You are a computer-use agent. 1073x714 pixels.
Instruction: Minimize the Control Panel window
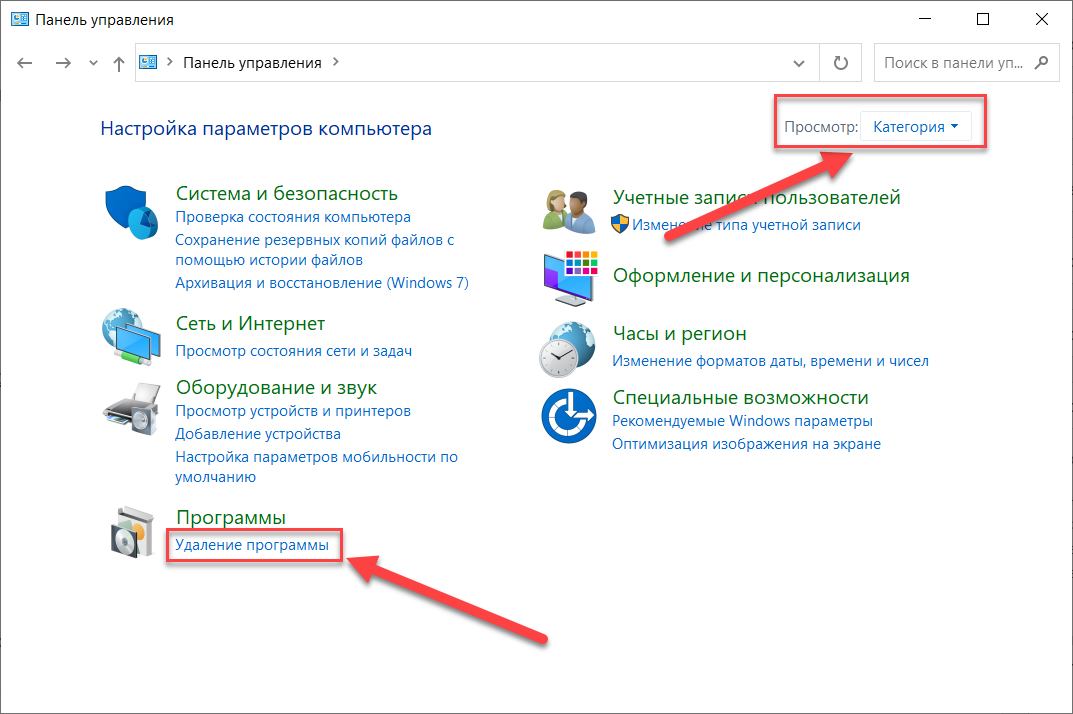[925, 19]
